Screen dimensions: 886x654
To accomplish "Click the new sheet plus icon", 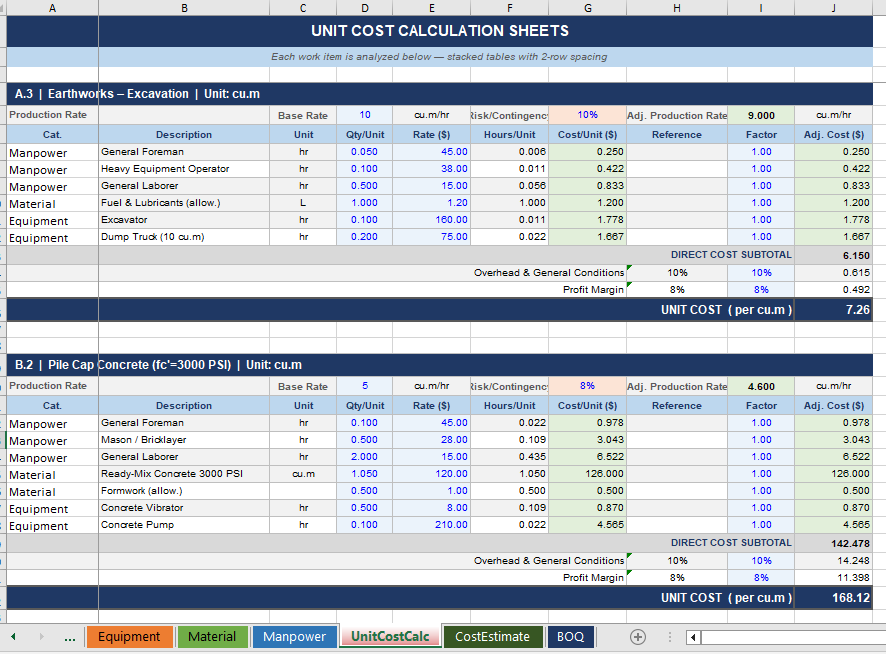I will (x=637, y=637).
